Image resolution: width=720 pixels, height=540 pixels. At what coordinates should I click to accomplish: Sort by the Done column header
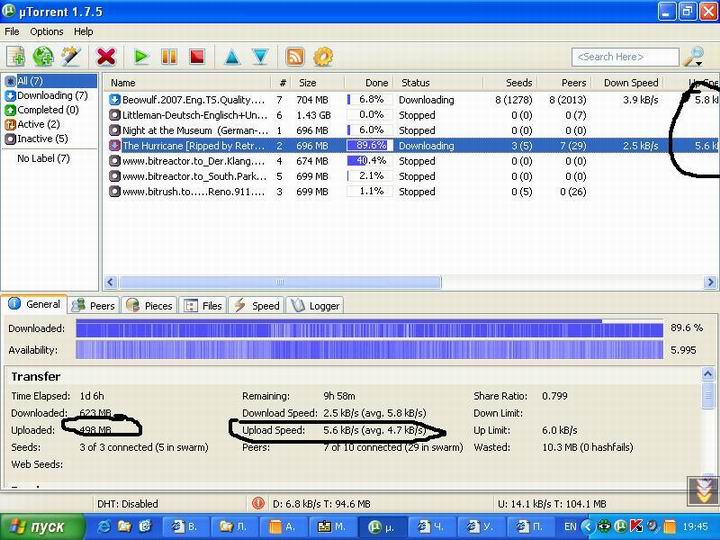pos(369,83)
